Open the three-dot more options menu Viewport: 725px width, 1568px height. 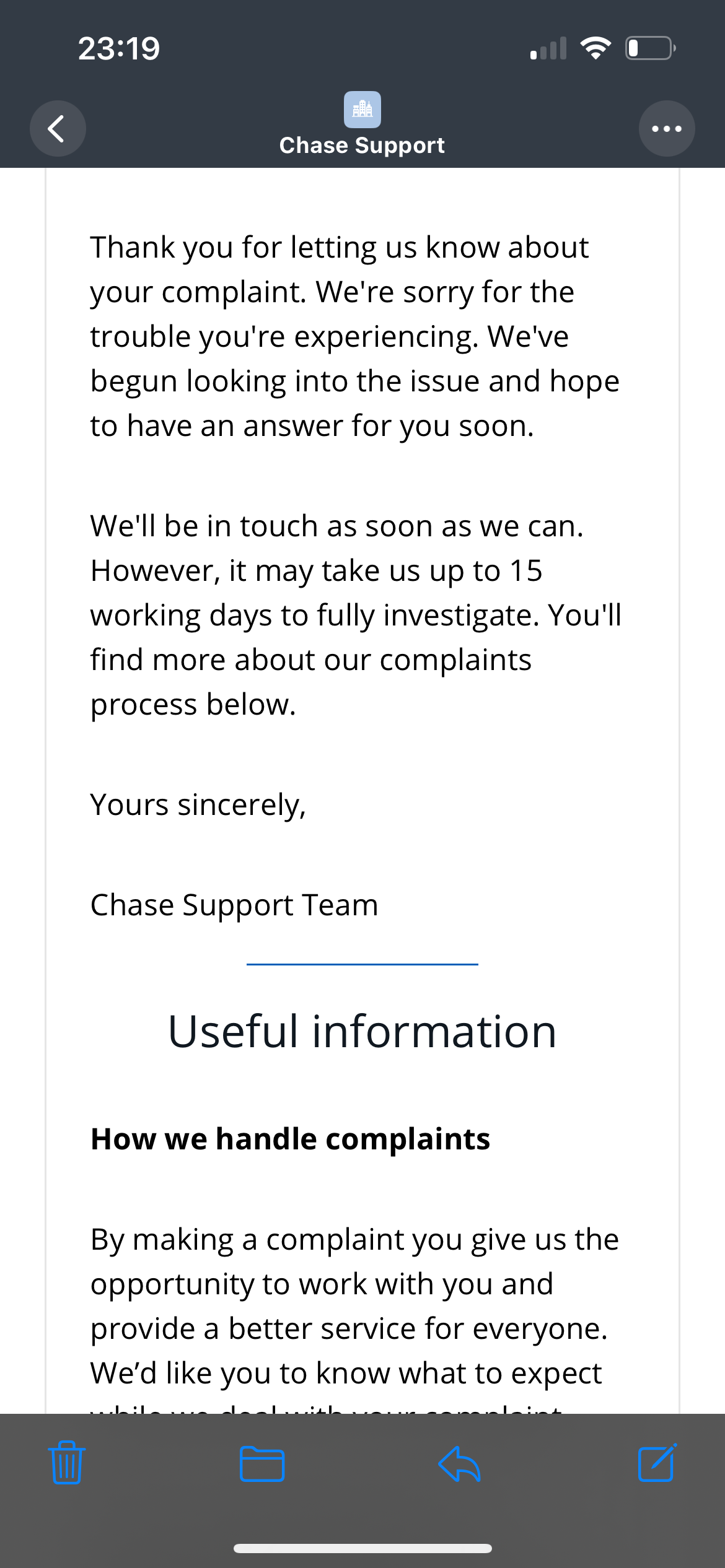click(x=667, y=129)
